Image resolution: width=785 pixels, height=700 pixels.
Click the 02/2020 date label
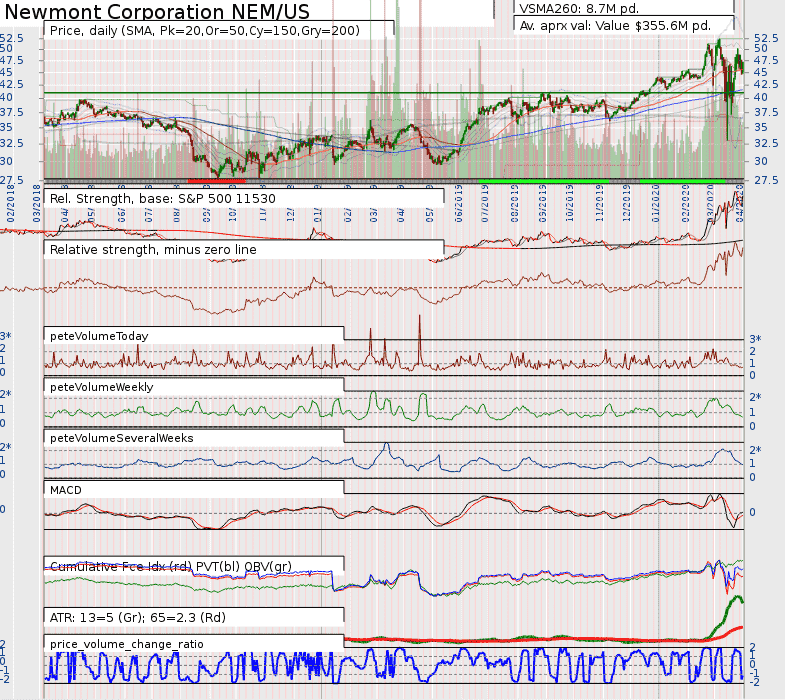pyautogui.click(x=685, y=203)
